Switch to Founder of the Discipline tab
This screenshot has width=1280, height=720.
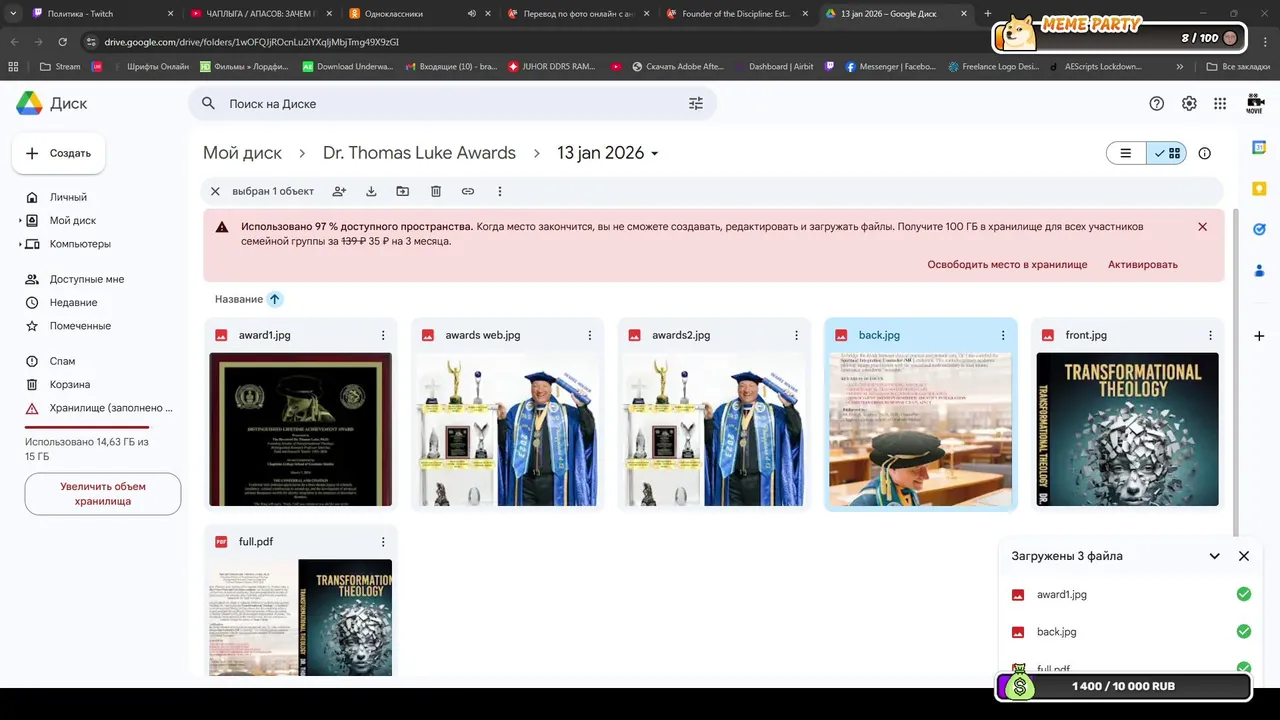coord(736,13)
